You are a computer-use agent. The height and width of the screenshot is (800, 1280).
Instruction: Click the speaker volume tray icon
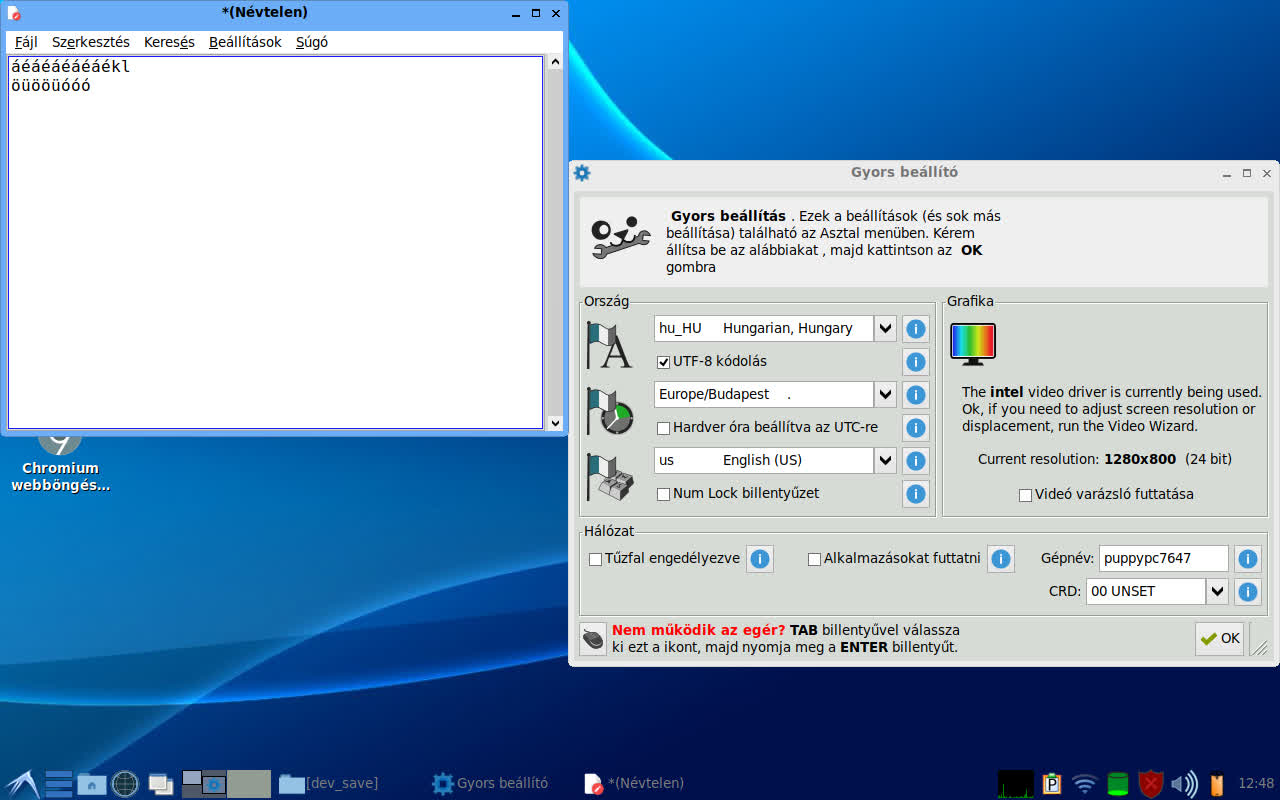coord(1184,784)
